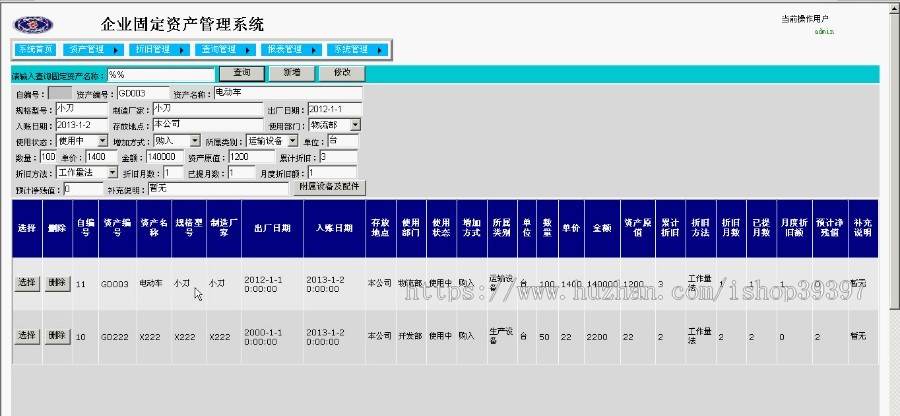Click 选择 button in the GD222 row
Screen dimensions: 900x416
[x=27, y=336]
